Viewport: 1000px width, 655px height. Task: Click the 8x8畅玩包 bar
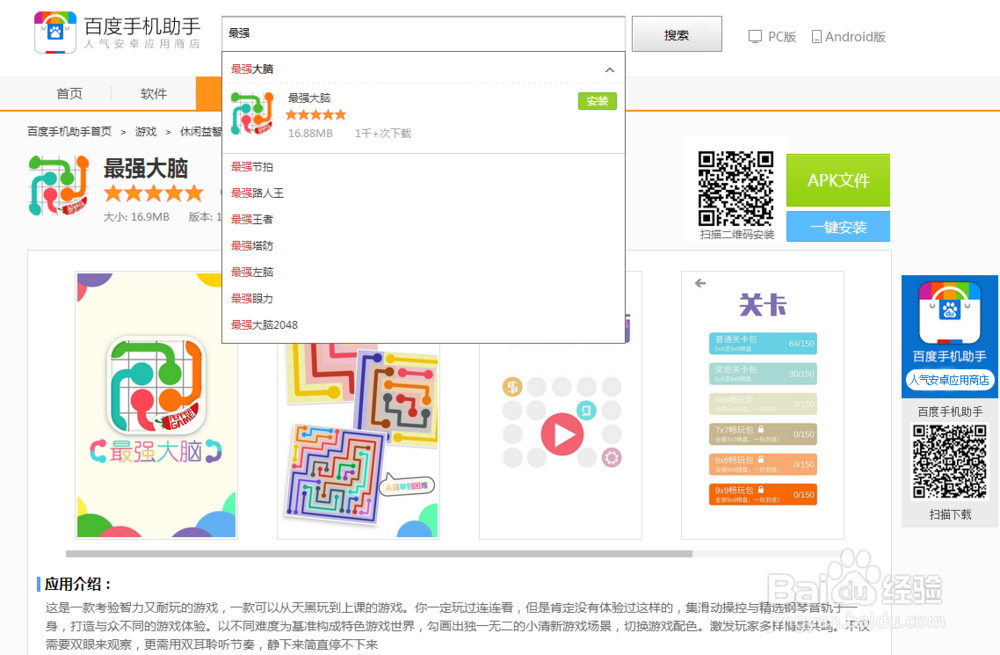pos(763,464)
